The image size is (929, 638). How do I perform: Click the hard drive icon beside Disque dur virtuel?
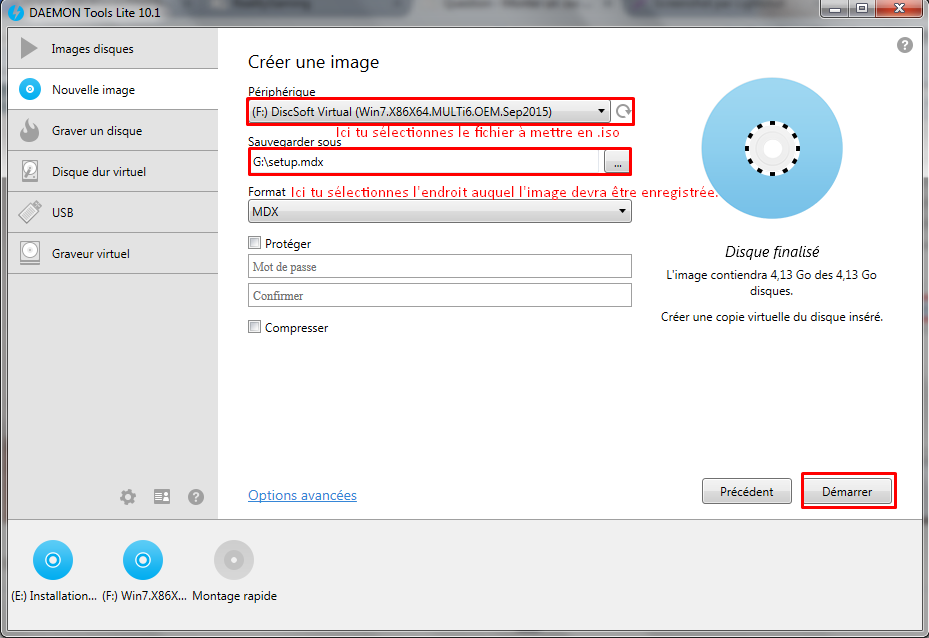click(x=30, y=171)
